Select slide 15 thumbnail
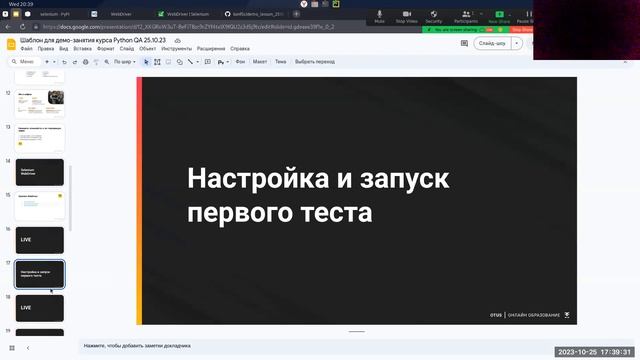This screenshot has height=360, width=640. tap(40, 206)
